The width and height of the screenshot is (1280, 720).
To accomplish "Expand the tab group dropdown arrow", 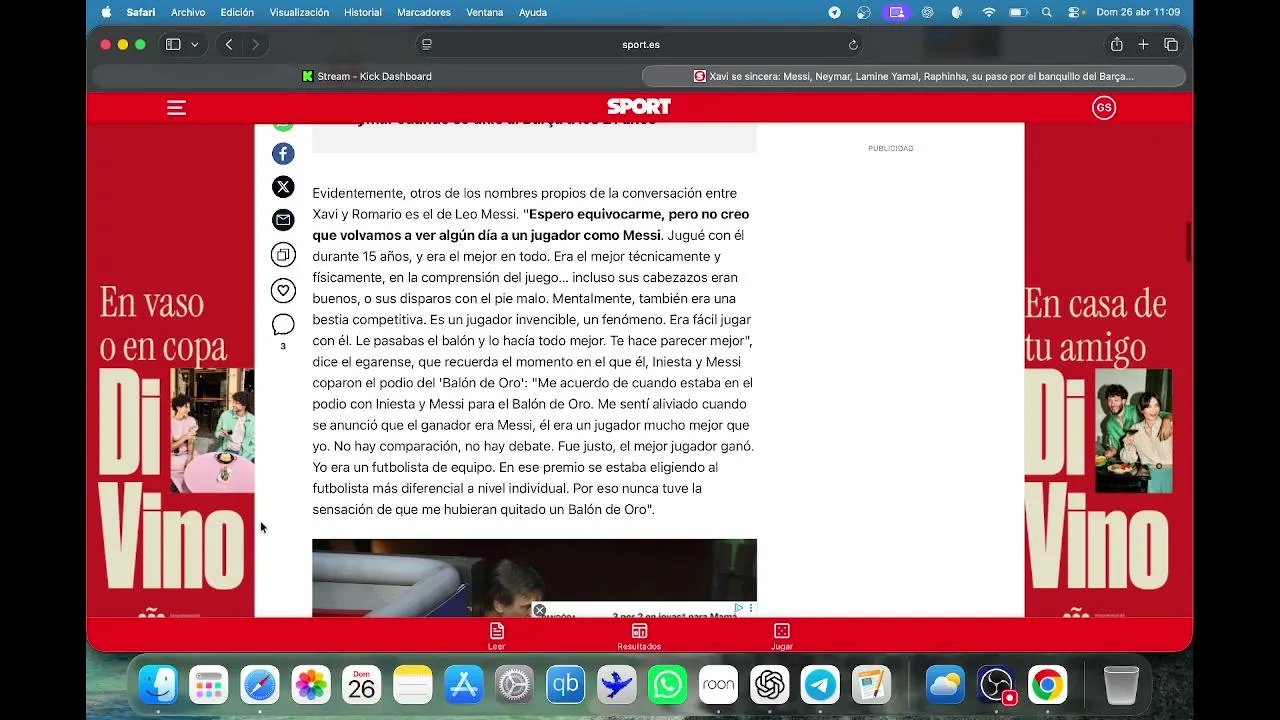I will click(194, 44).
